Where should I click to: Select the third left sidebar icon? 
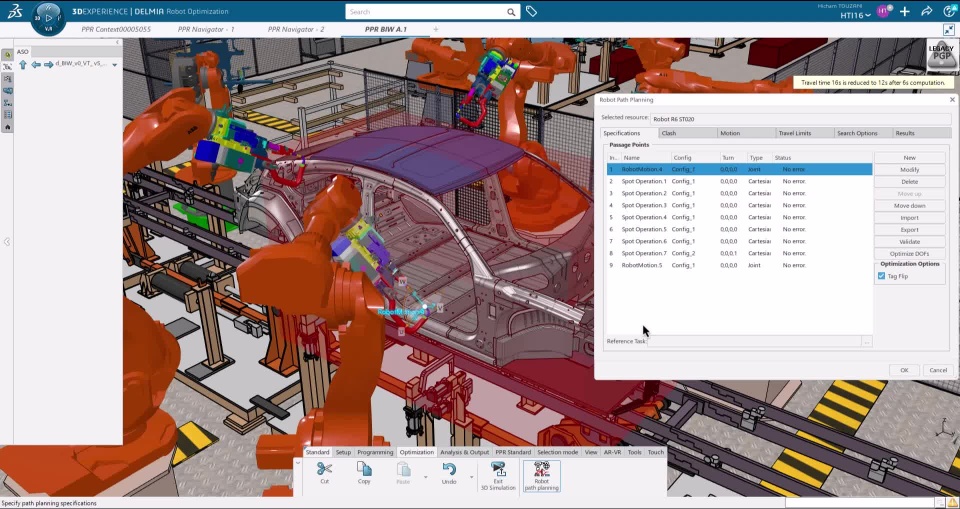coord(7,78)
